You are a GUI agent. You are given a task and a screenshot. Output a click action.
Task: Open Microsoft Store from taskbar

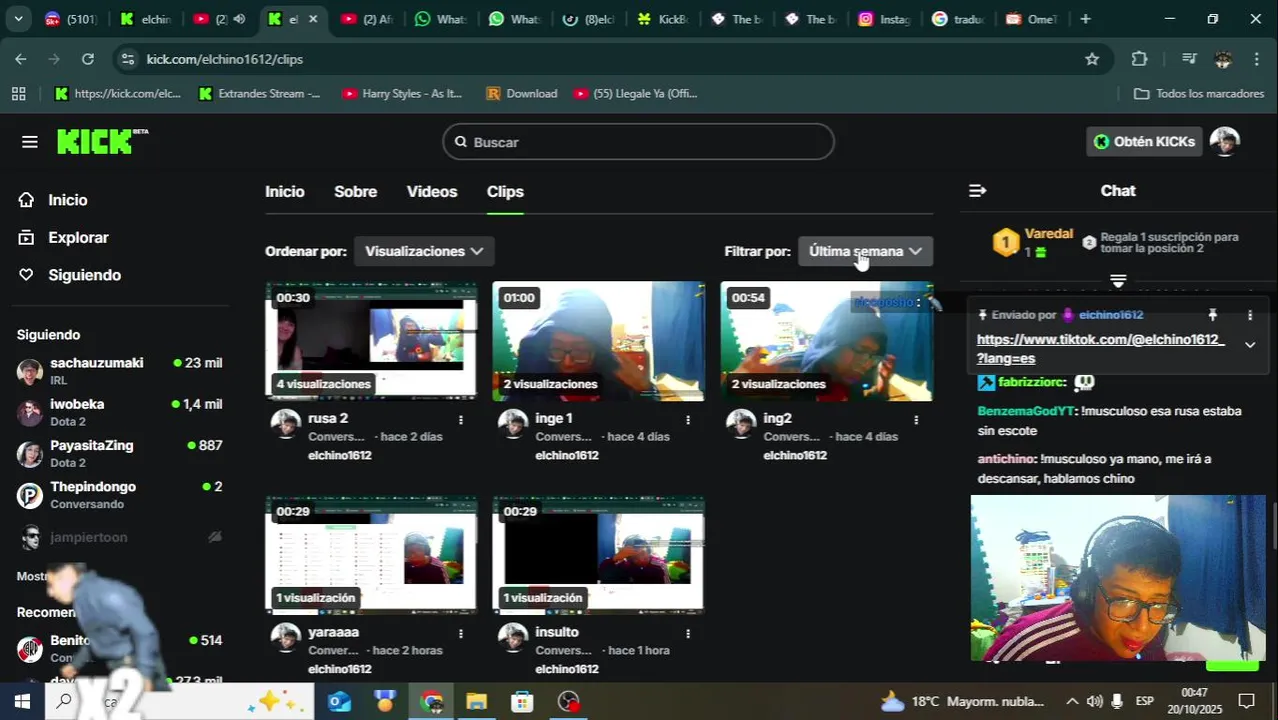522,701
